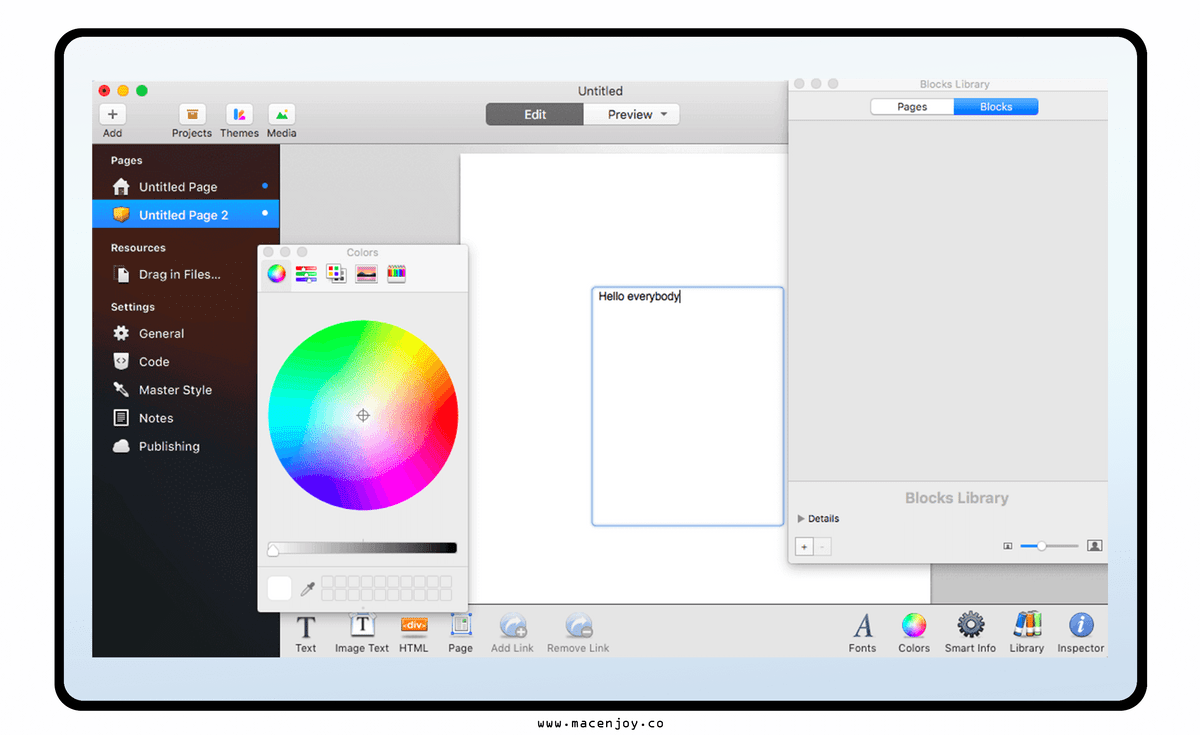
Task: Open the Preview dropdown
Action: pyautogui.click(x=631, y=115)
